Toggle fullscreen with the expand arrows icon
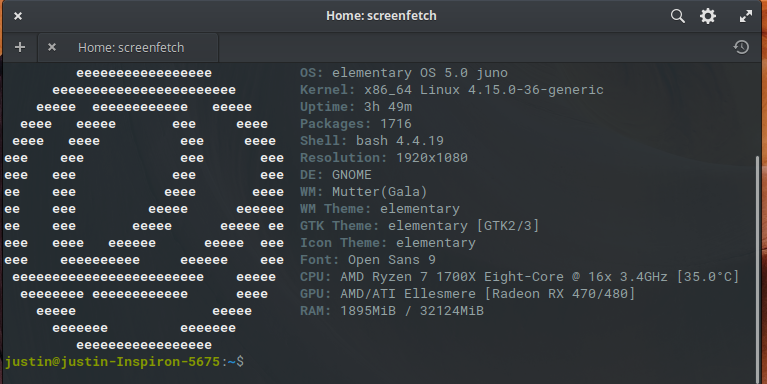The height and width of the screenshot is (384, 767). pos(745,16)
